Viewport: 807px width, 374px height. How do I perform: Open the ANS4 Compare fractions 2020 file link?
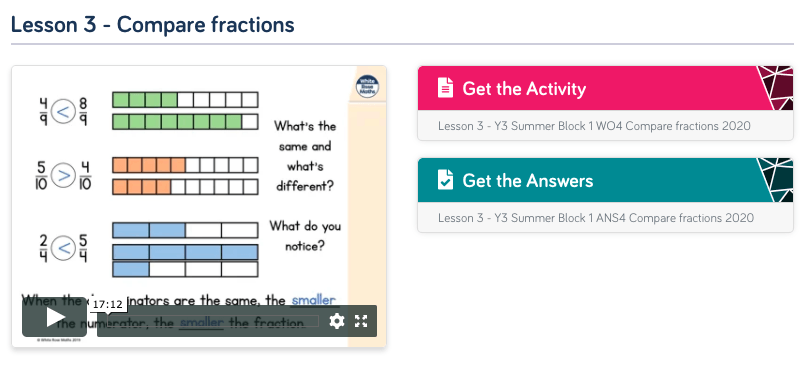pos(595,218)
